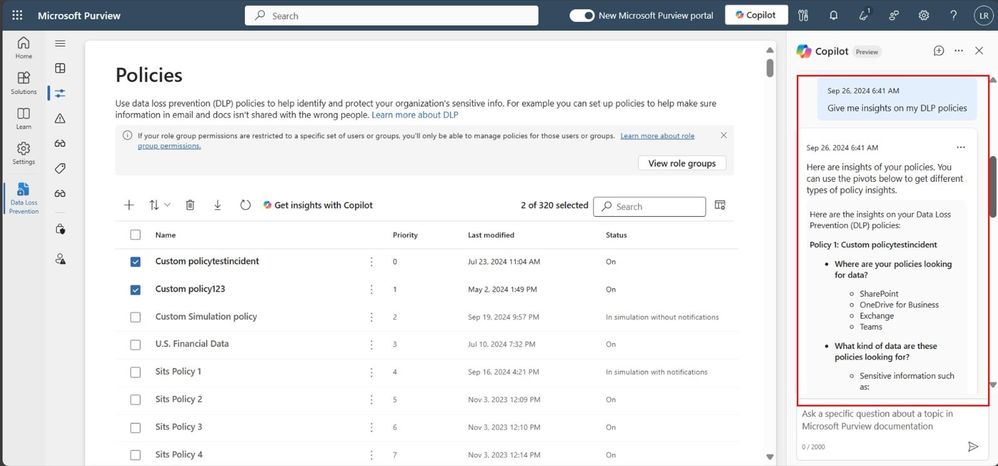Click the Copilot button in header
The image size is (998, 466).
click(x=756, y=15)
